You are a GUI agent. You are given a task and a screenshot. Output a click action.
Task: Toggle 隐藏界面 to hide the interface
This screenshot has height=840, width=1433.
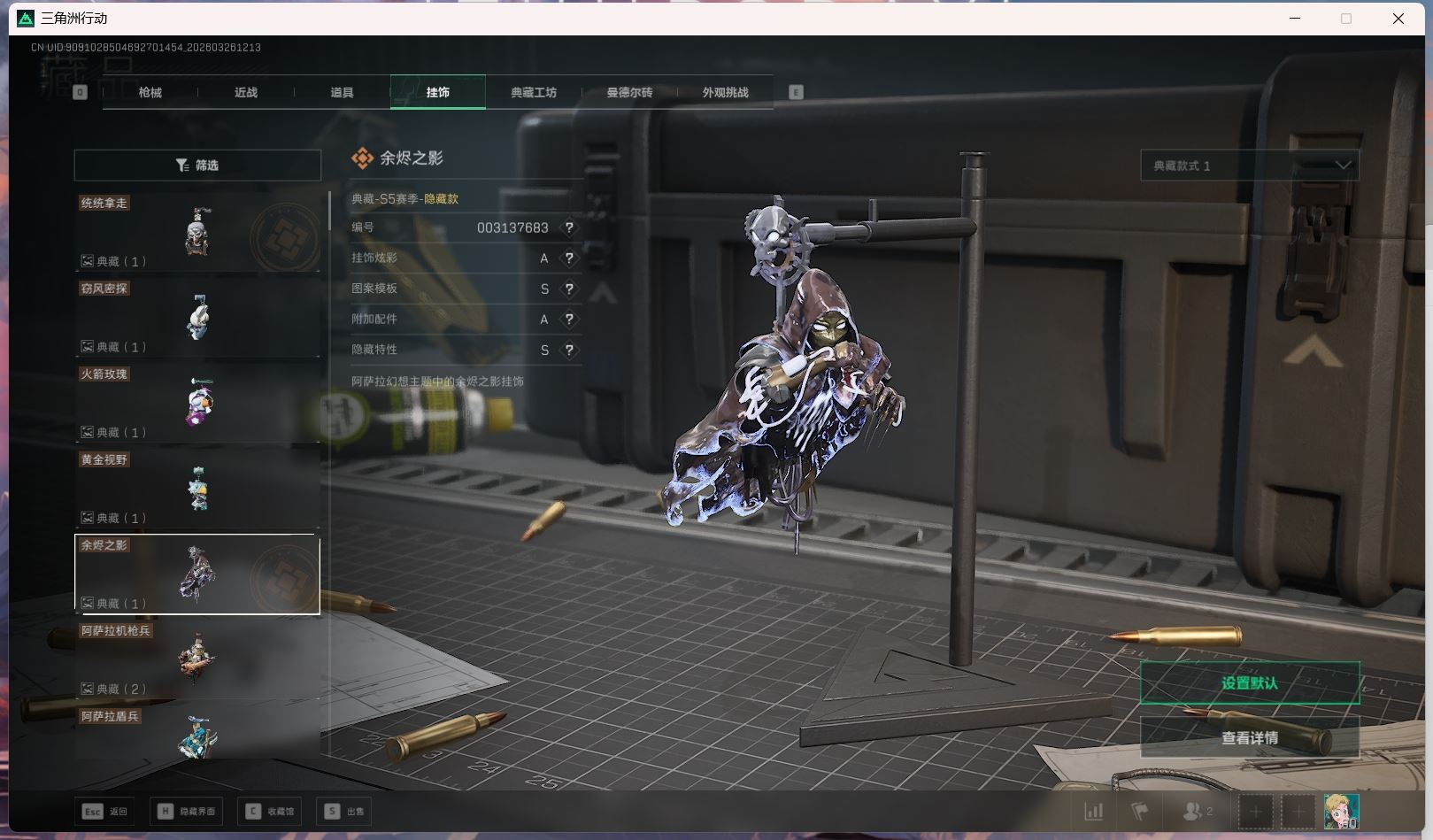(187, 811)
